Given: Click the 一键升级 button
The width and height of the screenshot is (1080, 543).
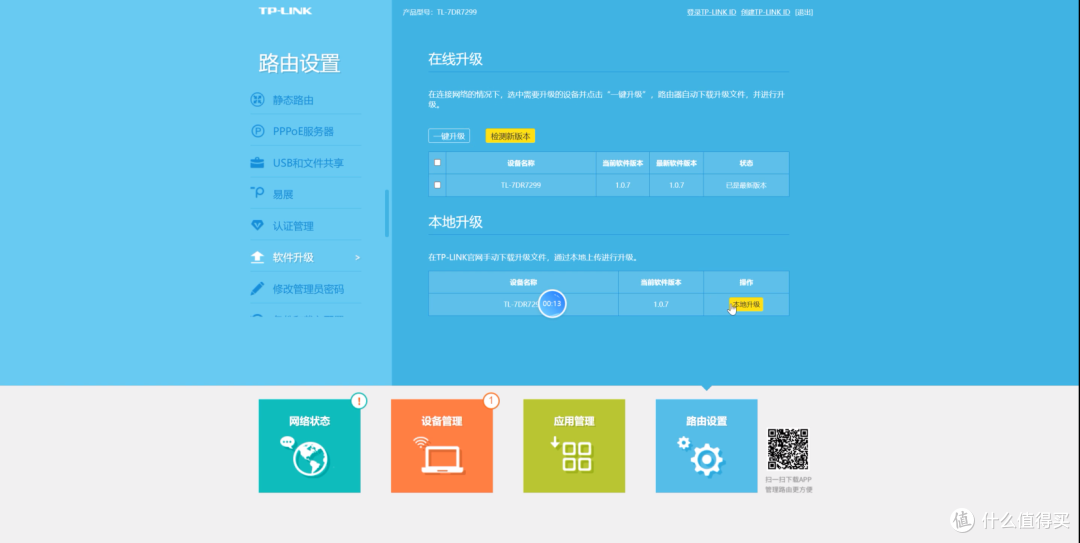Looking at the screenshot, I should pyautogui.click(x=449, y=136).
